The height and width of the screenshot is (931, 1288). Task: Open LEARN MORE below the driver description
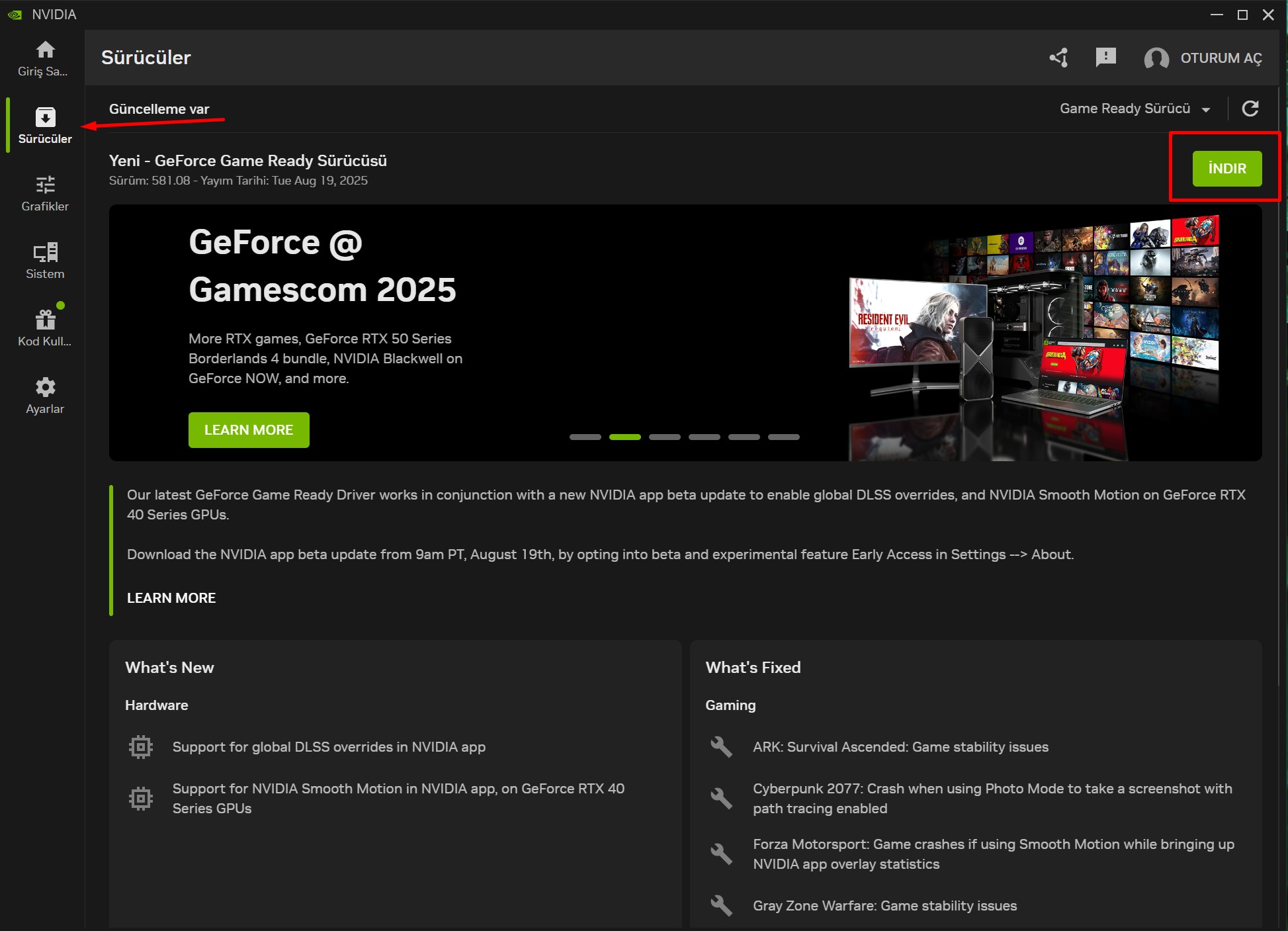pyautogui.click(x=171, y=598)
